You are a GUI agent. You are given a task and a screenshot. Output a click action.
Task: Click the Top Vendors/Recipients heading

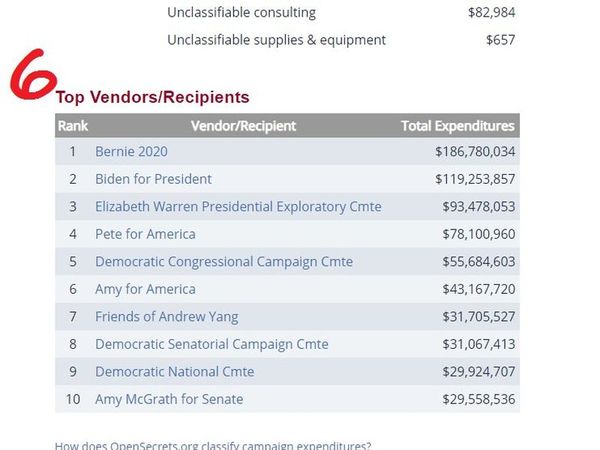152,97
